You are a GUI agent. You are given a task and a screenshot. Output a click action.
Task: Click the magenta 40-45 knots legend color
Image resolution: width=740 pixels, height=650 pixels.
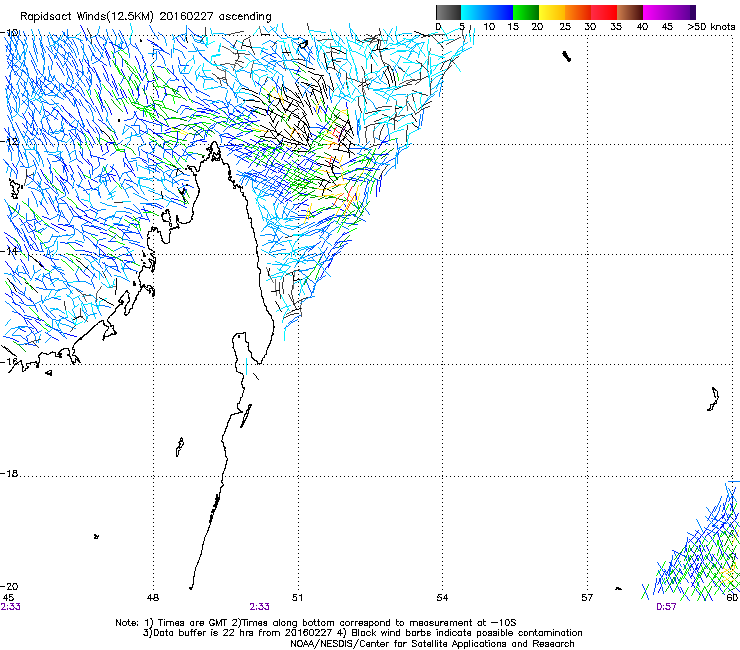tap(656, 12)
